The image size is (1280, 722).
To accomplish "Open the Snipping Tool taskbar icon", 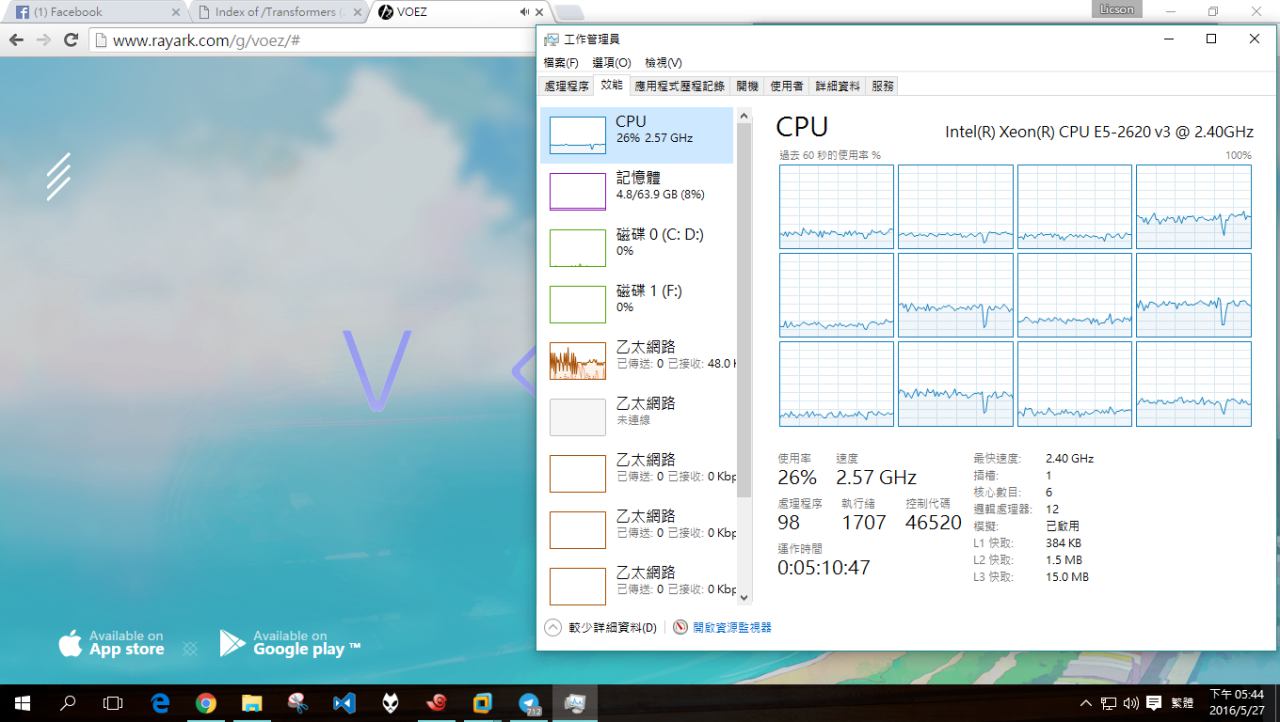I will (298, 703).
